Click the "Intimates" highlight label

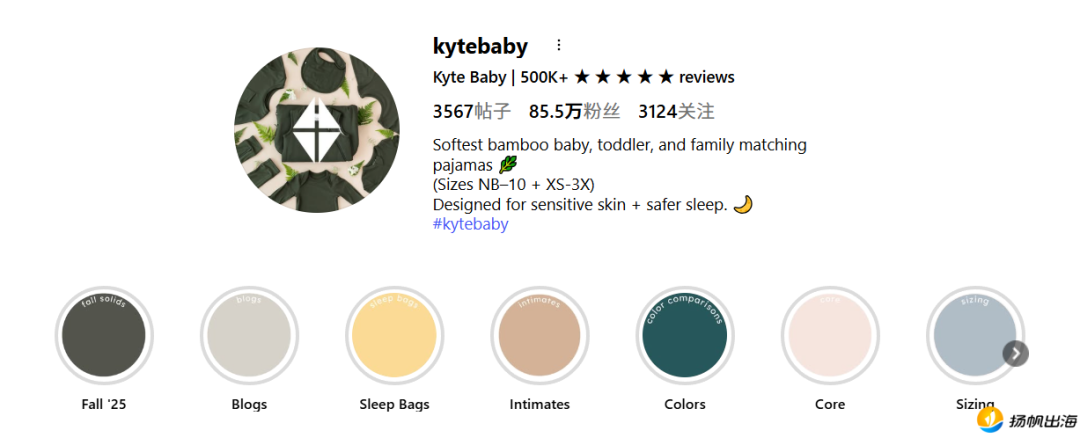tap(539, 405)
